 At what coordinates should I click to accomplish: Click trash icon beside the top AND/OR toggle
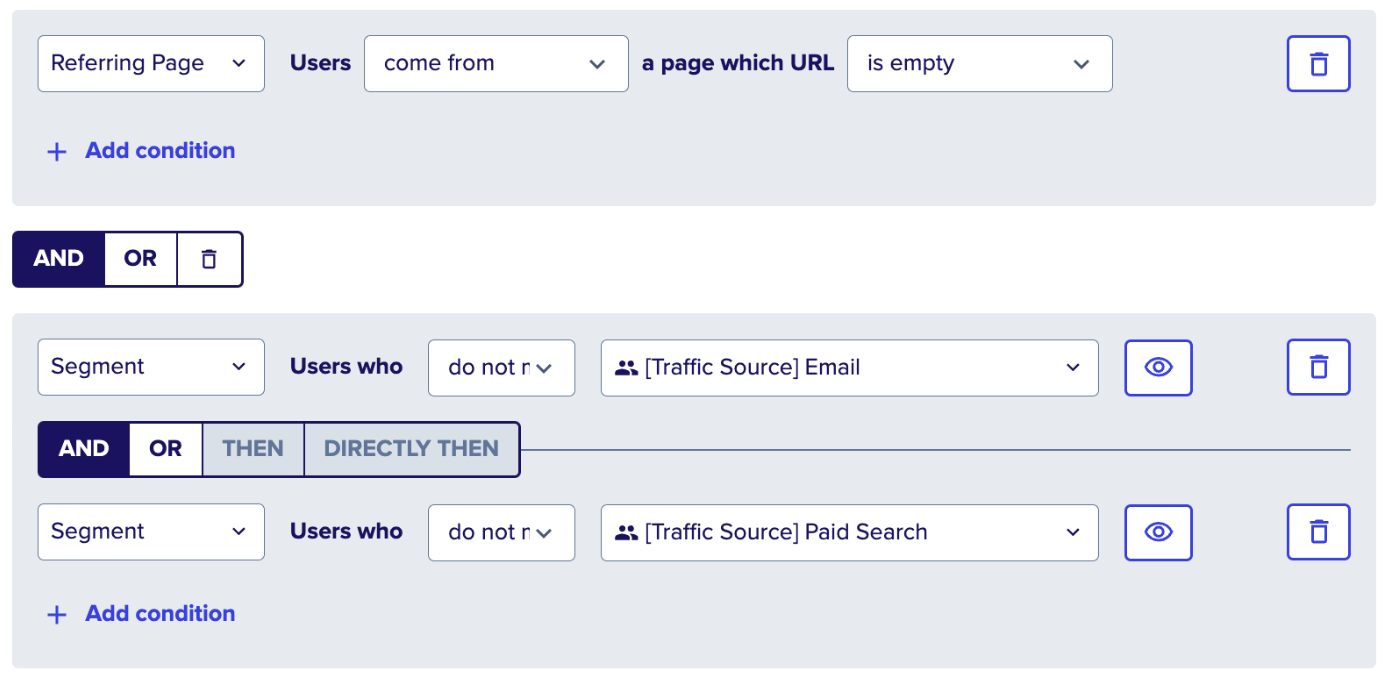coord(209,259)
